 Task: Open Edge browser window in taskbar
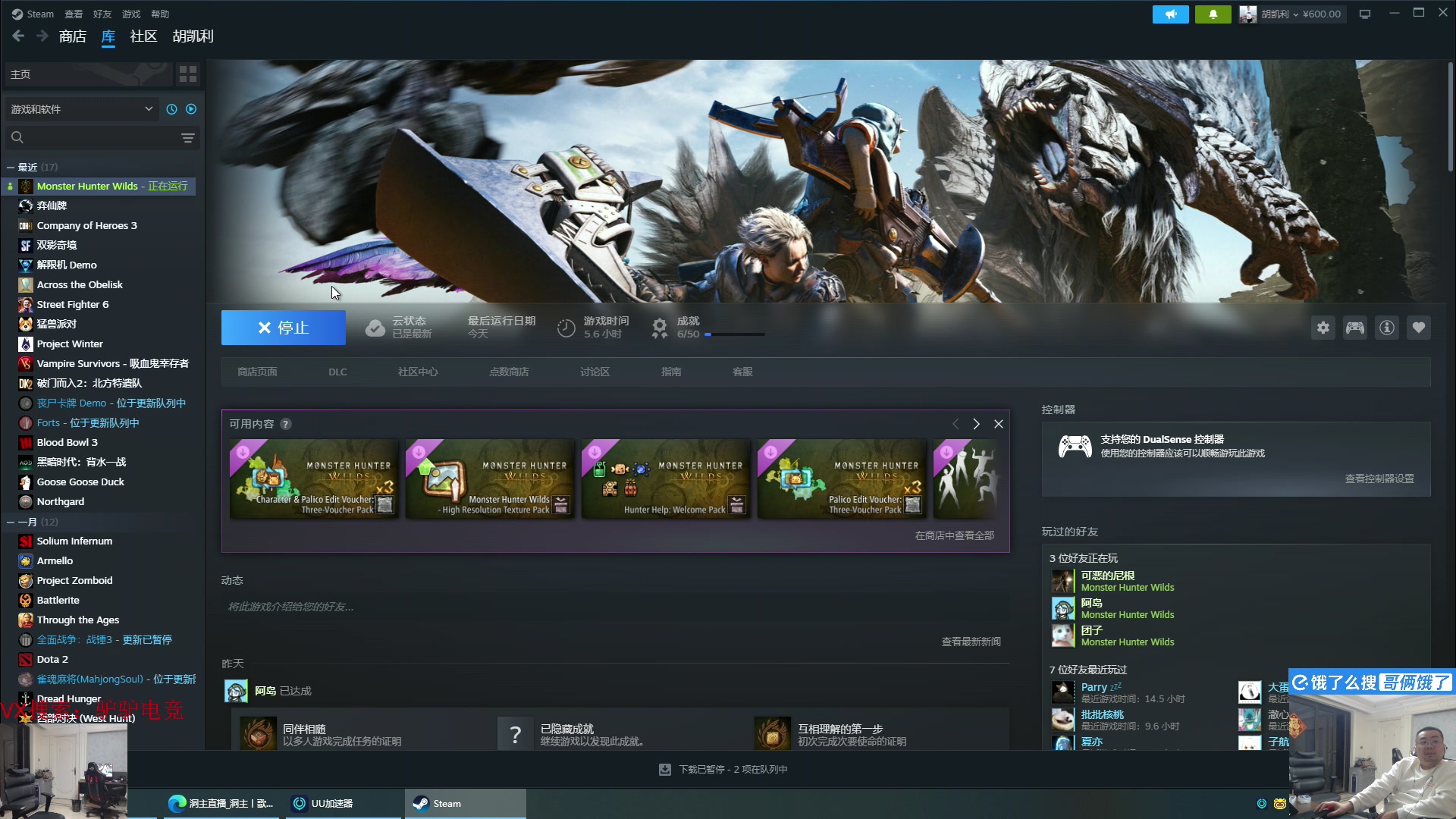point(221,804)
